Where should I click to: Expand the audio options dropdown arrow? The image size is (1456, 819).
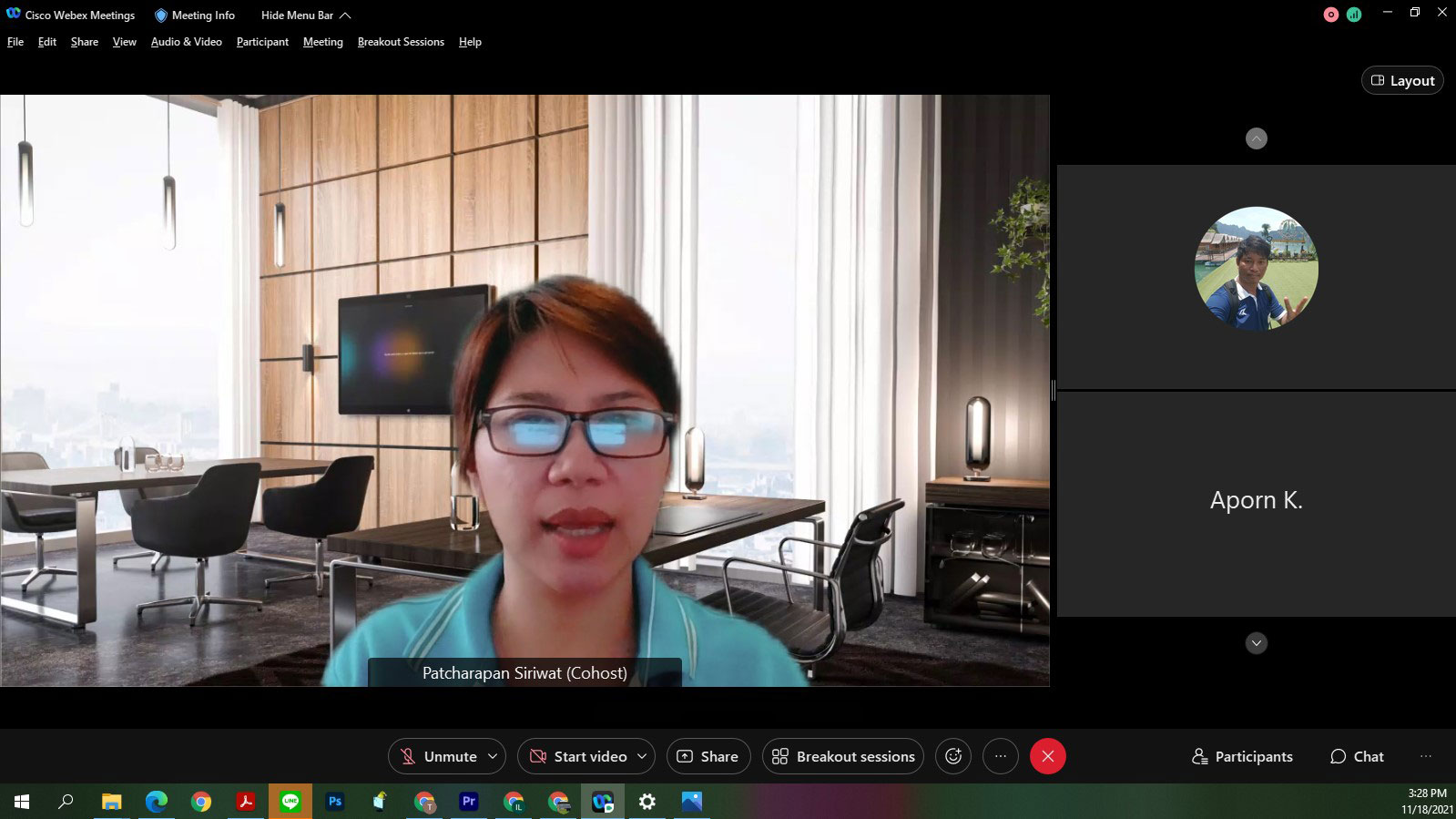coord(493,756)
